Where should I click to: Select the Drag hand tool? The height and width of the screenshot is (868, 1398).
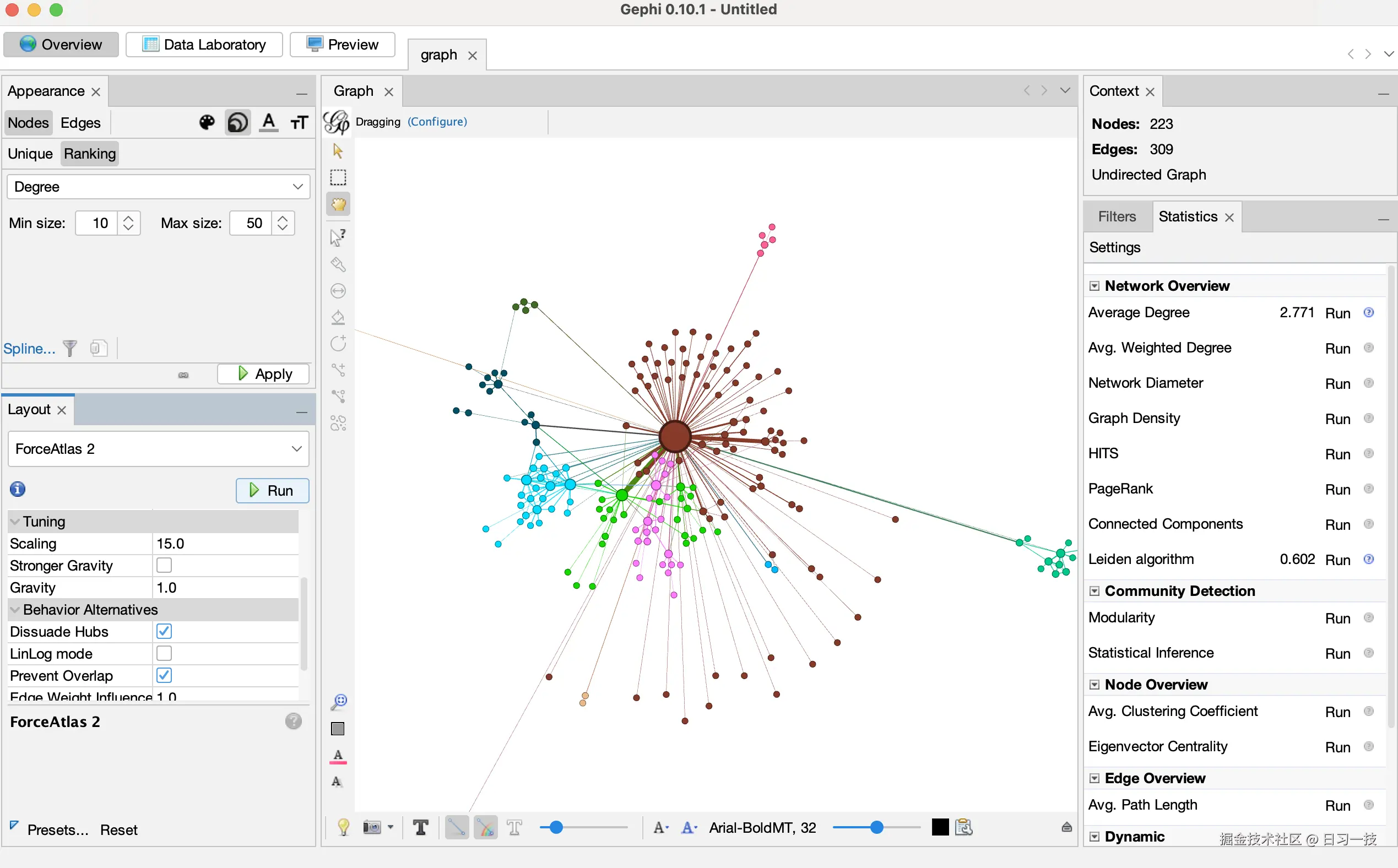click(338, 204)
